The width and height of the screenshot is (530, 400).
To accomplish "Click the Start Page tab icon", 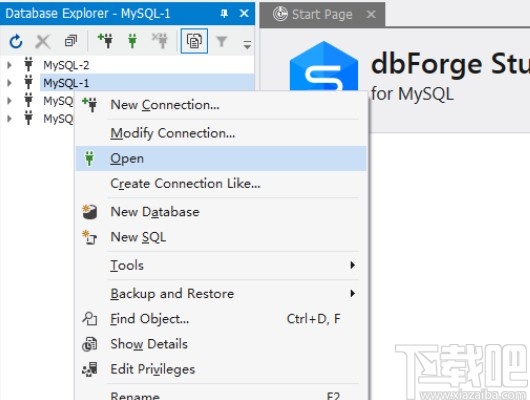I will pyautogui.click(x=280, y=14).
